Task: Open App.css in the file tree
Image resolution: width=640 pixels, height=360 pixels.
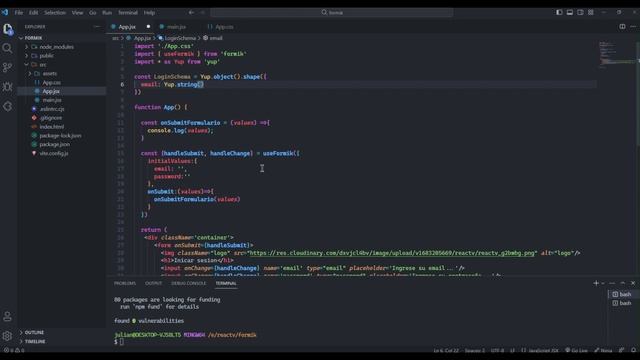Action: 61,82
